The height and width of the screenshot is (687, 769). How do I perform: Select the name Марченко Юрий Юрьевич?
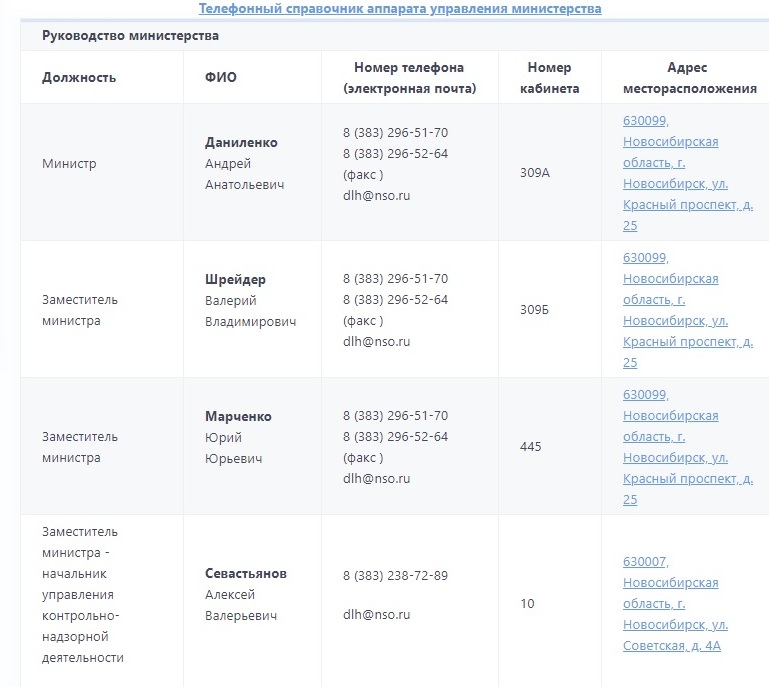(238, 437)
